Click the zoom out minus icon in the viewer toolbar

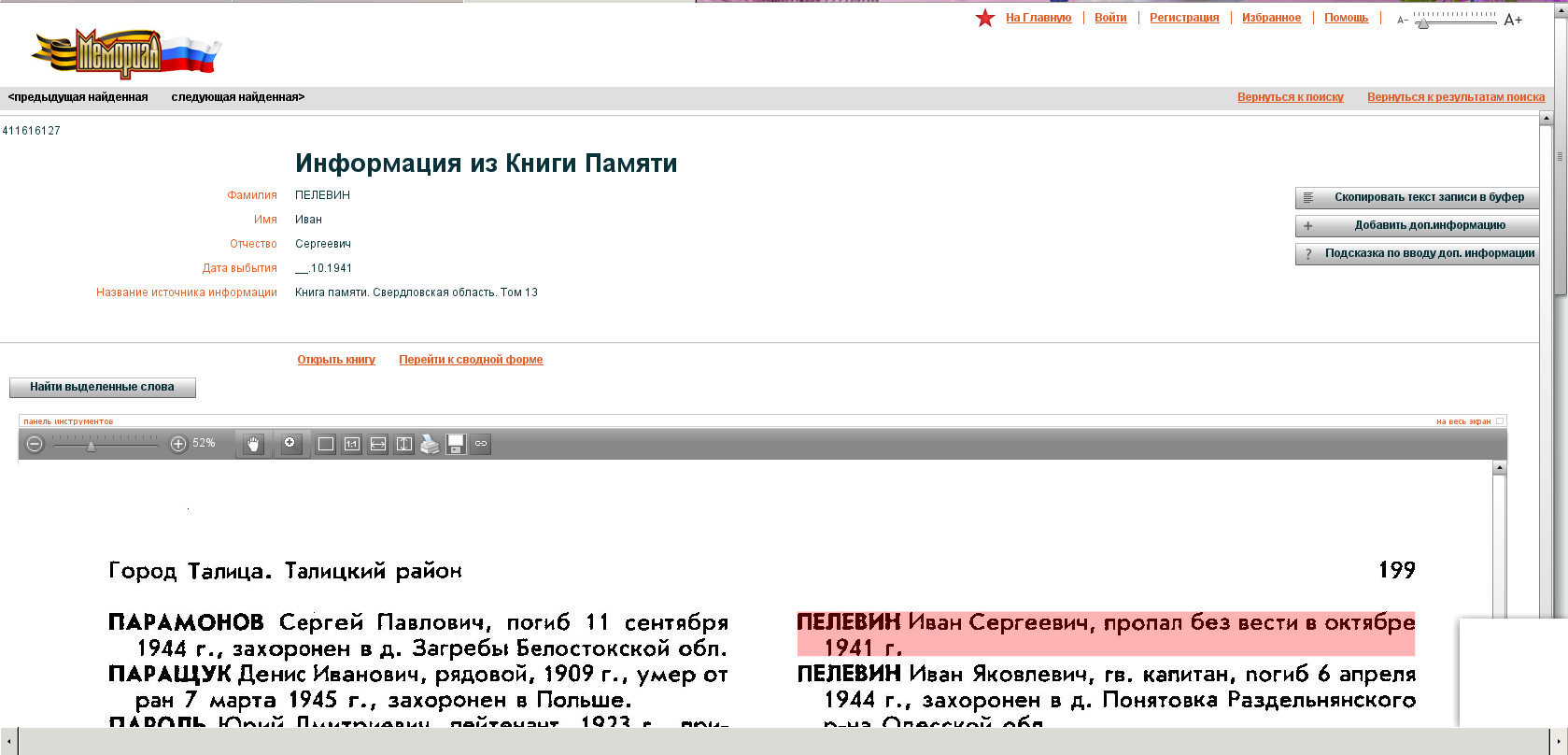(x=35, y=444)
